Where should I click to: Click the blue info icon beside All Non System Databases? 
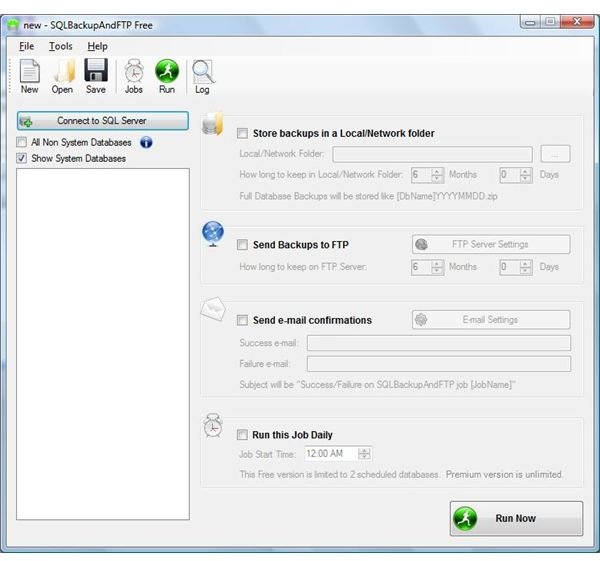pos(146,142)
